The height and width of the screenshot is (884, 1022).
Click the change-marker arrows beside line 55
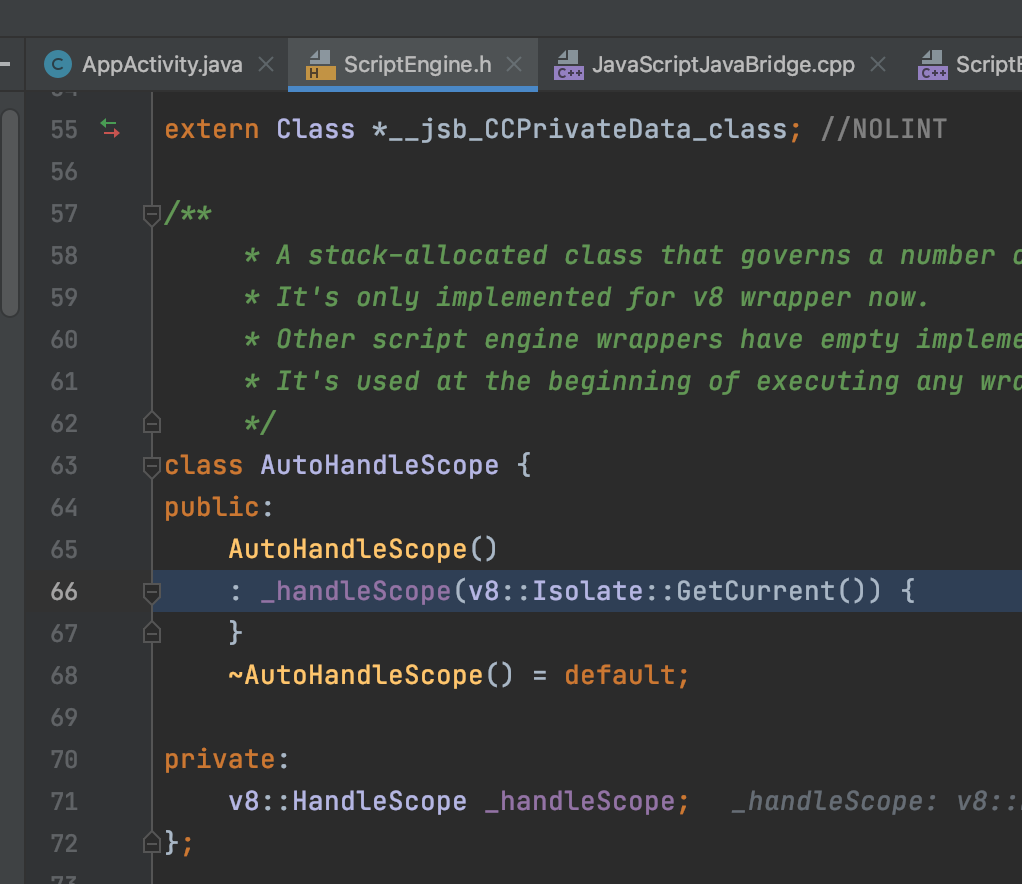point(110,129)
